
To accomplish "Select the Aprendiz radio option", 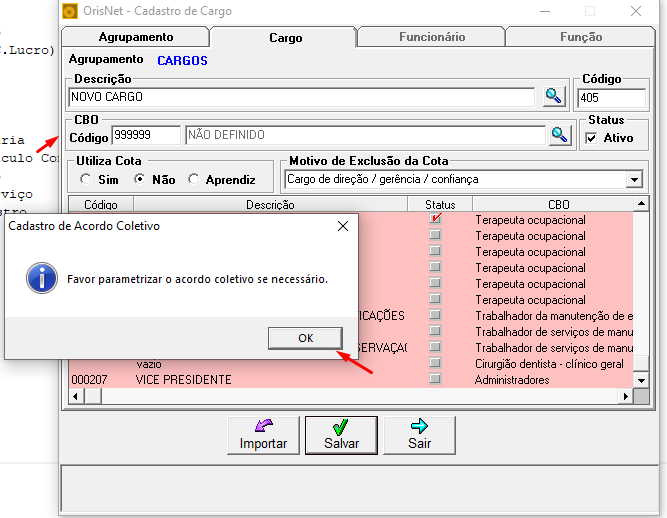I will pos(194,179).
